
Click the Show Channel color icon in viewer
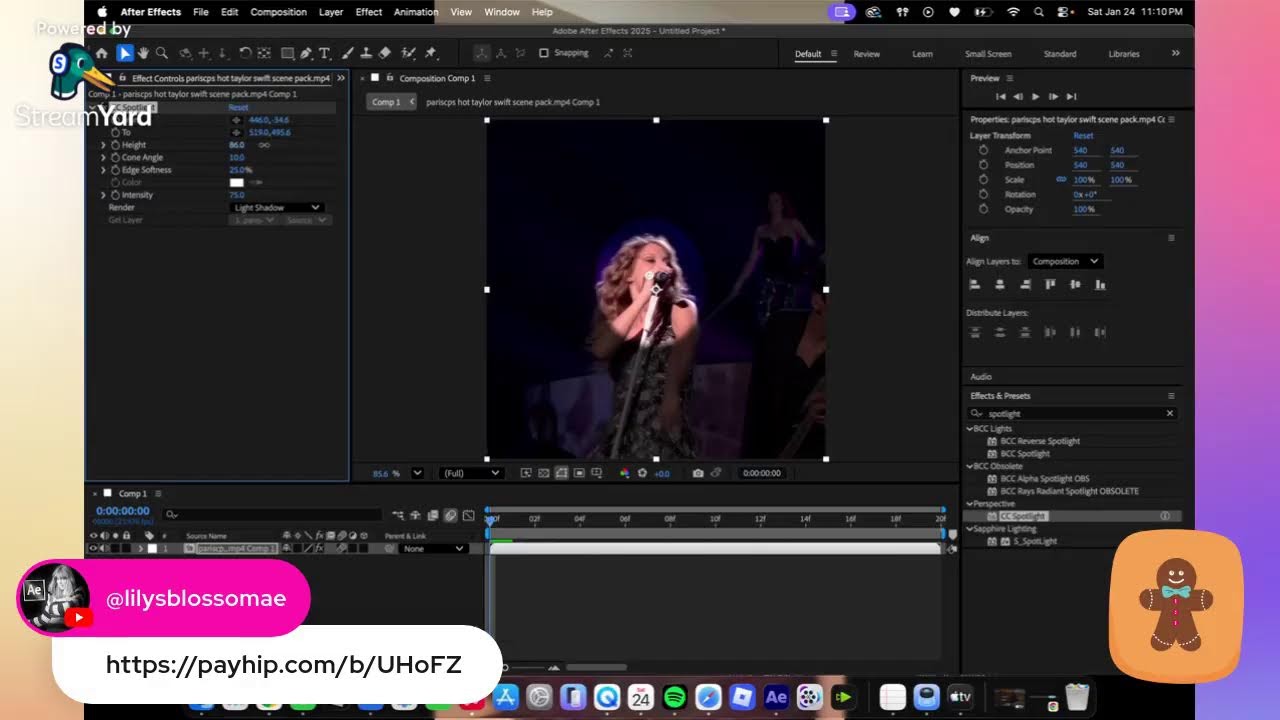coord(625,473)
